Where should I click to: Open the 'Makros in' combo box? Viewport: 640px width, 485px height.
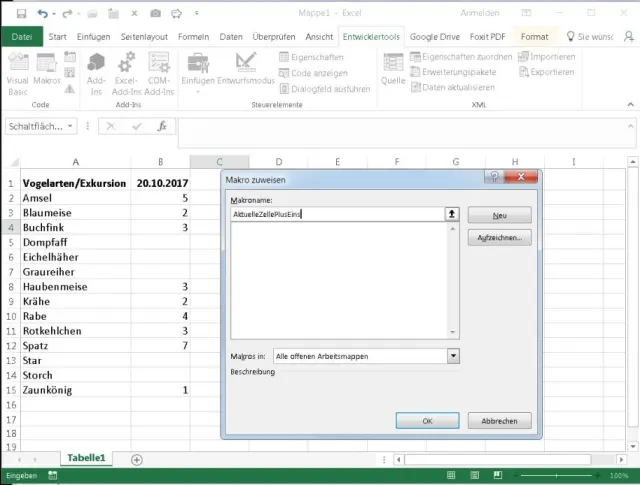tap(452, 355)
